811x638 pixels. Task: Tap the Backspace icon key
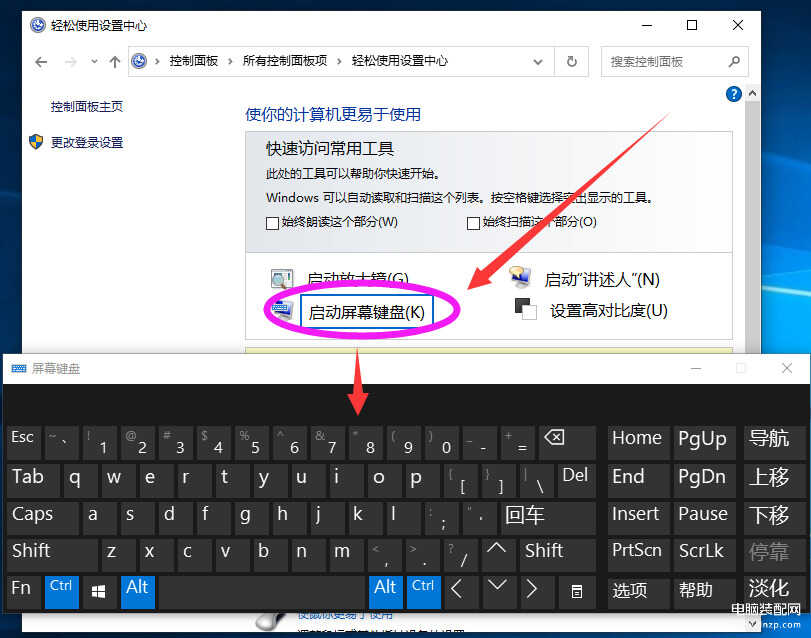click(567, 443)
